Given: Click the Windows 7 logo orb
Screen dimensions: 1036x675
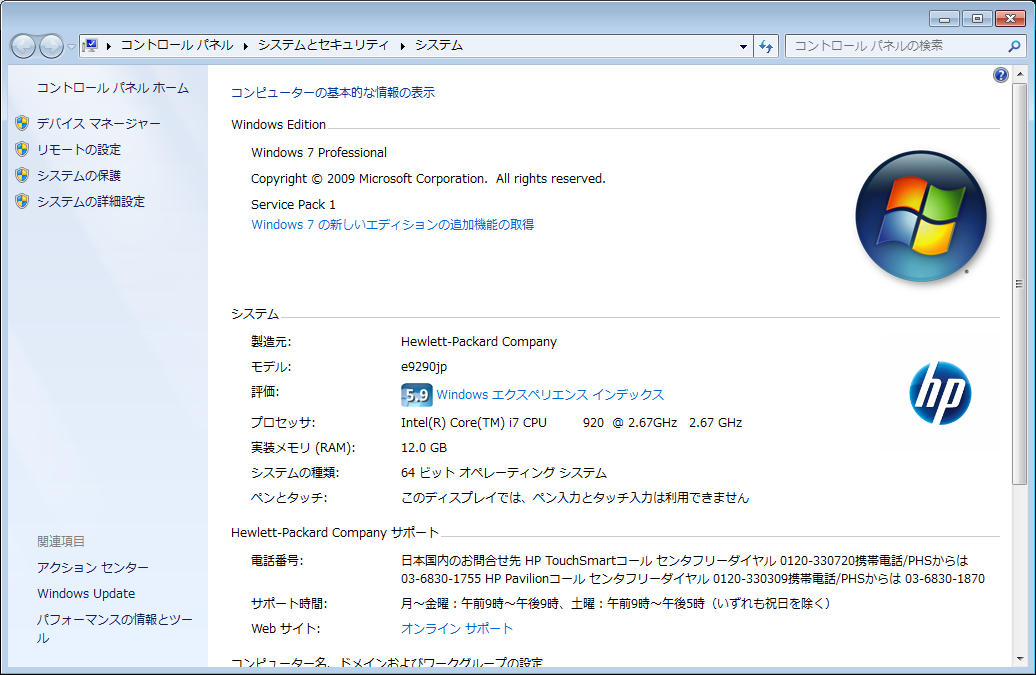Looking at the screenshot, I should click(x=921, y=217).
